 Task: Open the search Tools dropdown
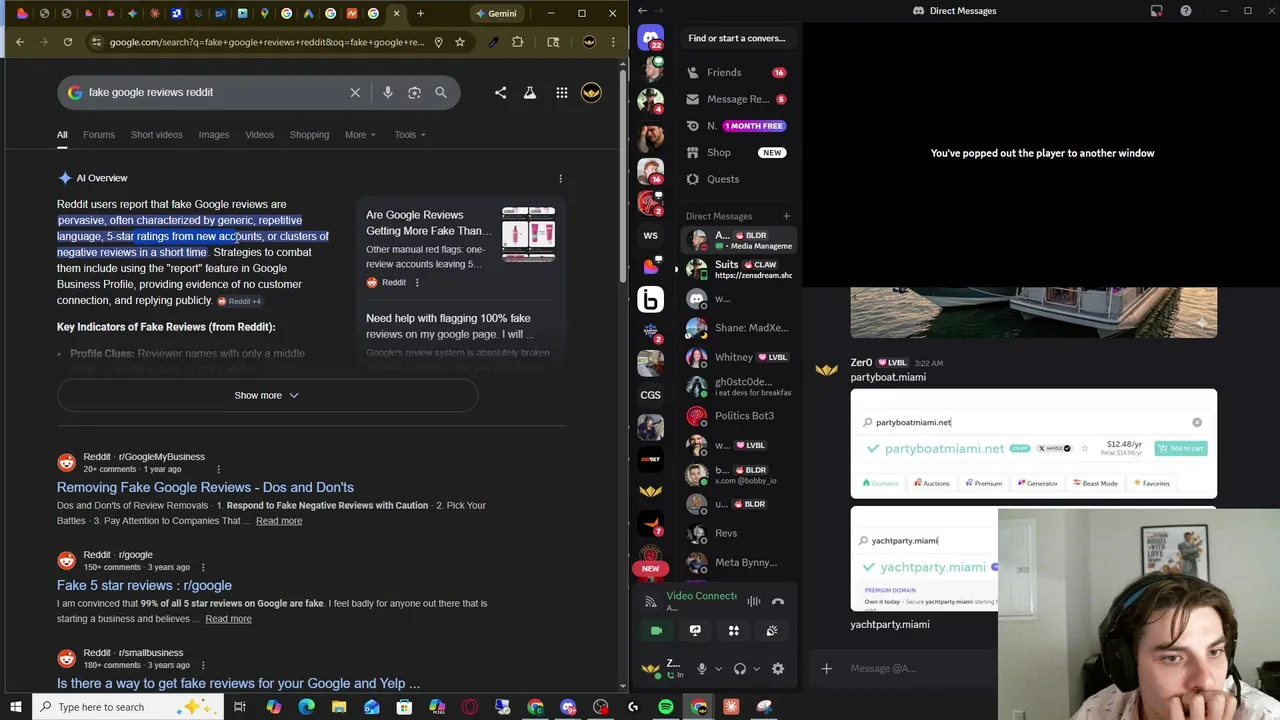[409, 135]
